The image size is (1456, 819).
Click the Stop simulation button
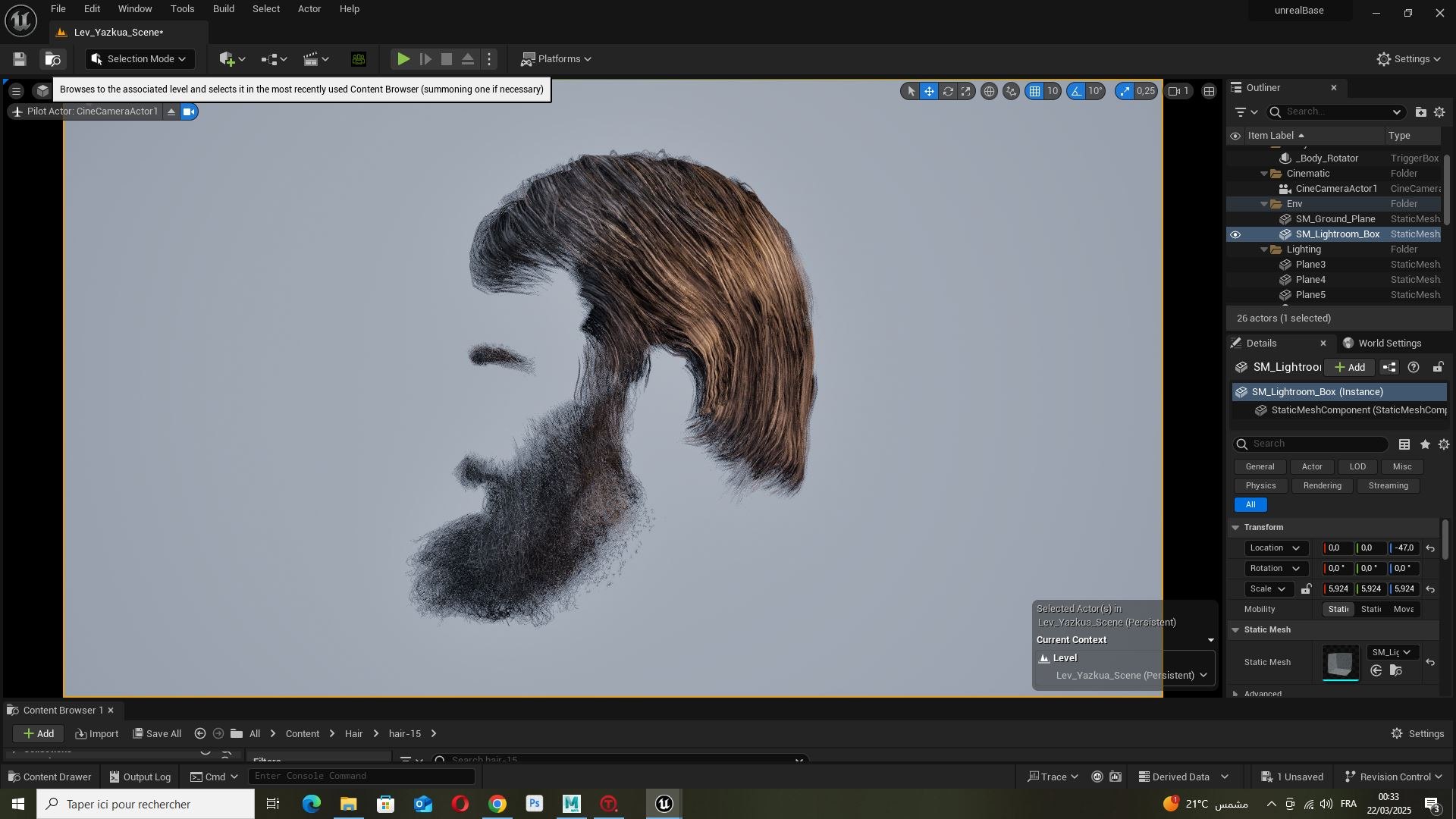[447, 59]
